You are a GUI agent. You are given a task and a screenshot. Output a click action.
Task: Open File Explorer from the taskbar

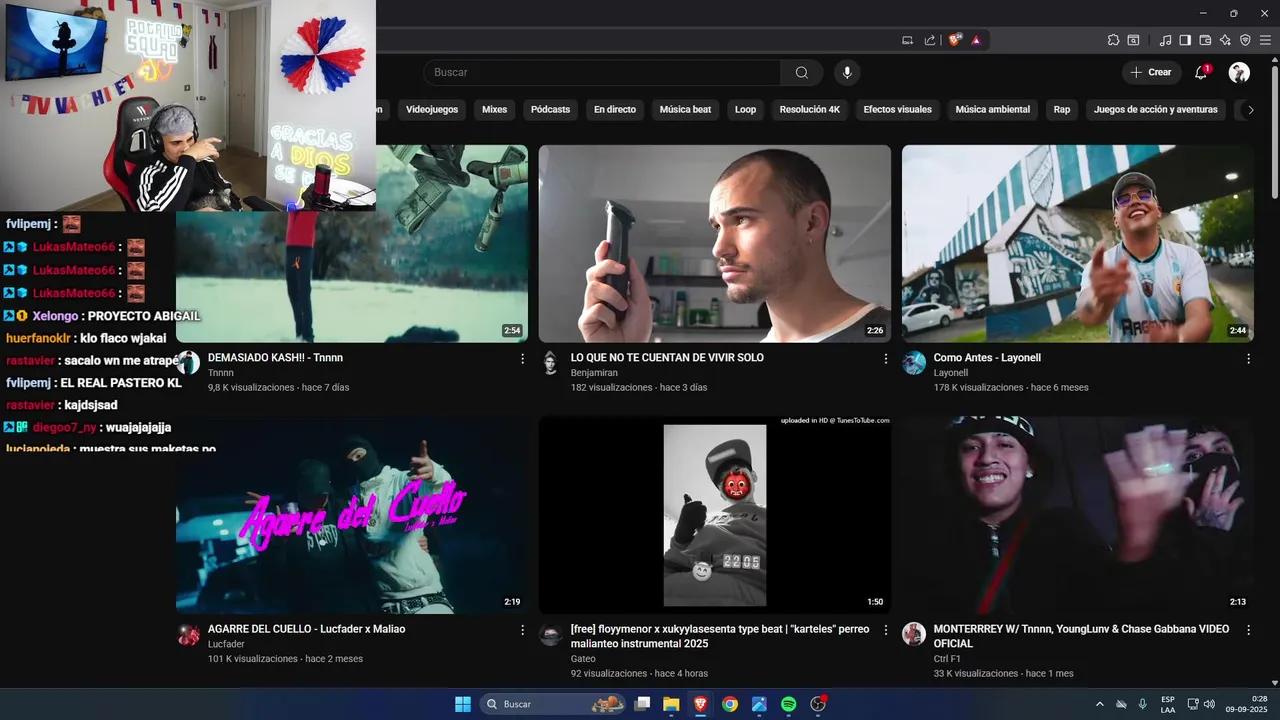[671, 704]
